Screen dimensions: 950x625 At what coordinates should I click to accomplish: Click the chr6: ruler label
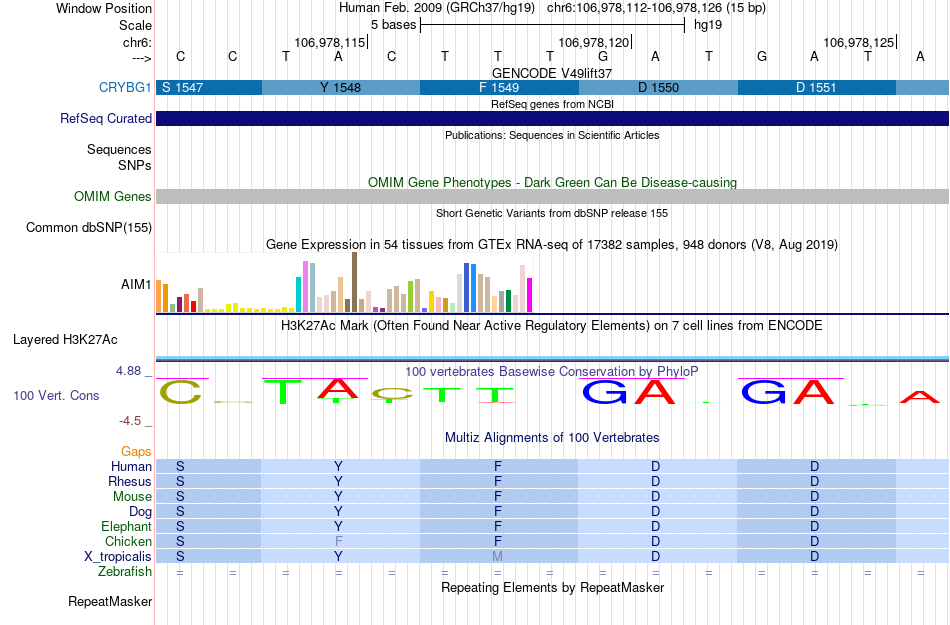pyautogui.click(x=137, y=42)
